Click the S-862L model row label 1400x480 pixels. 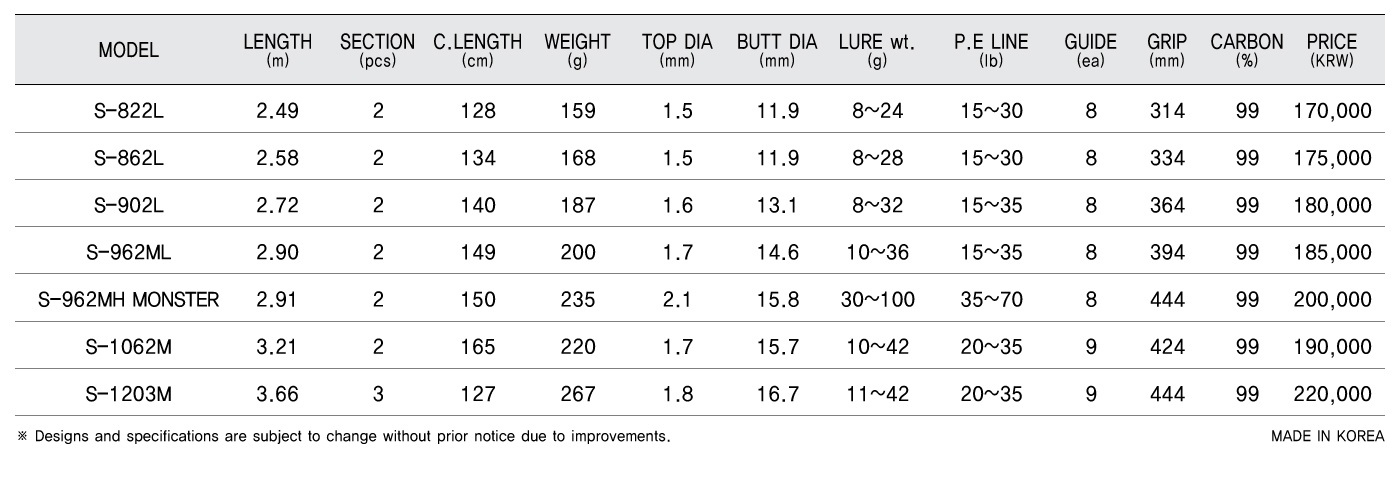coord(128,158)
